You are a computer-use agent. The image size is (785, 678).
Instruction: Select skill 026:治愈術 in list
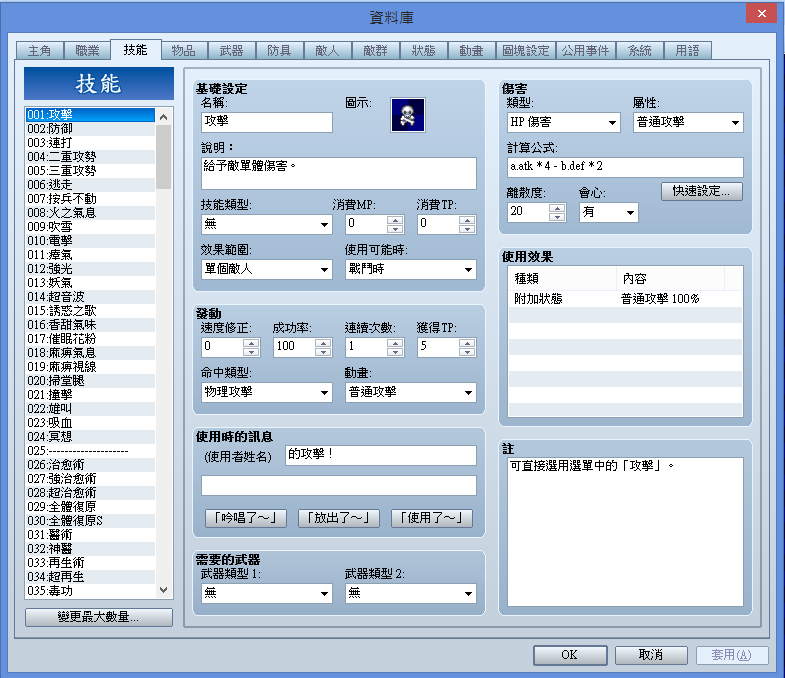[90, 465]
